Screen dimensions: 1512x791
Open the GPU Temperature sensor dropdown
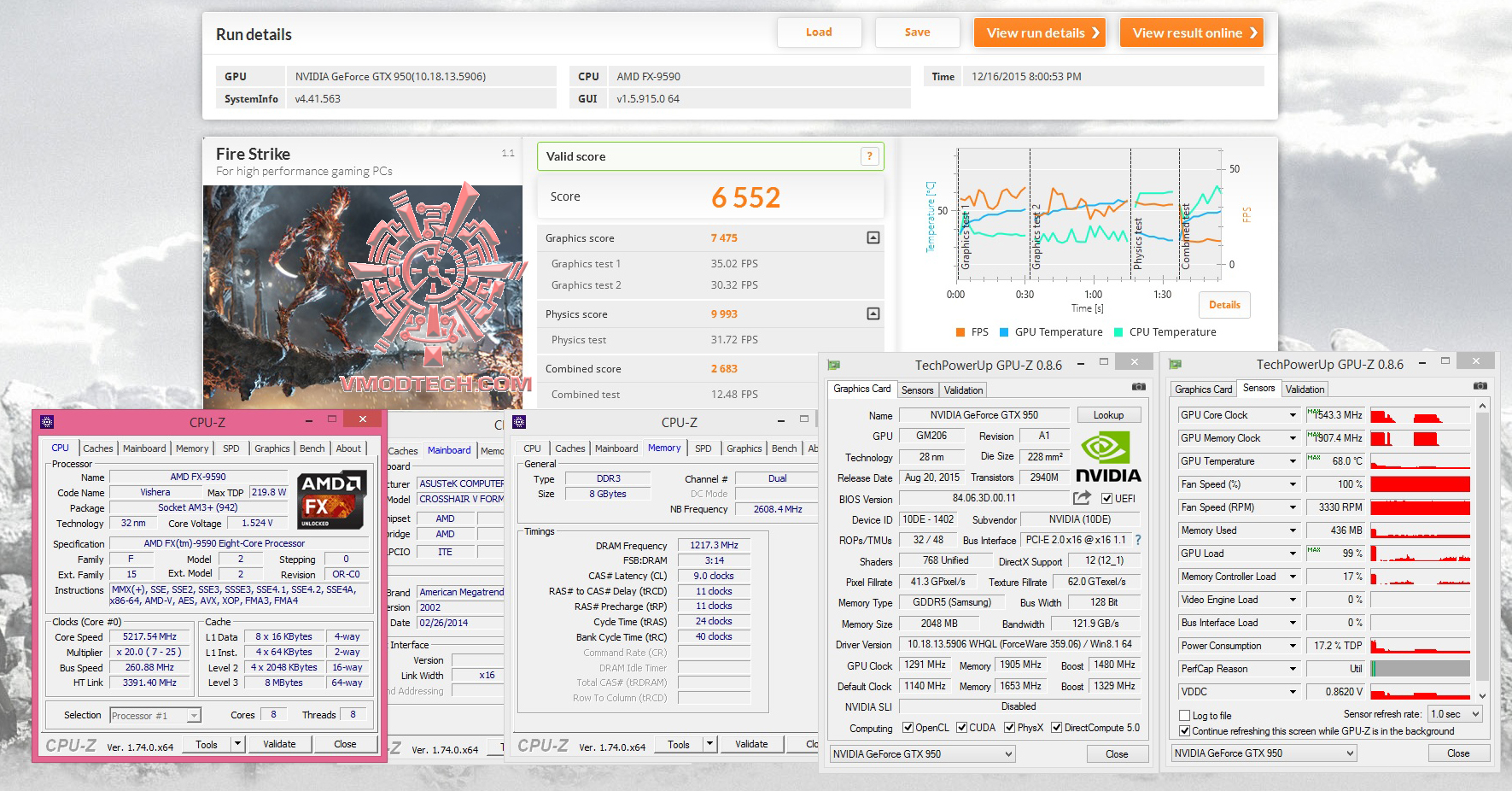click(1293, 461)
